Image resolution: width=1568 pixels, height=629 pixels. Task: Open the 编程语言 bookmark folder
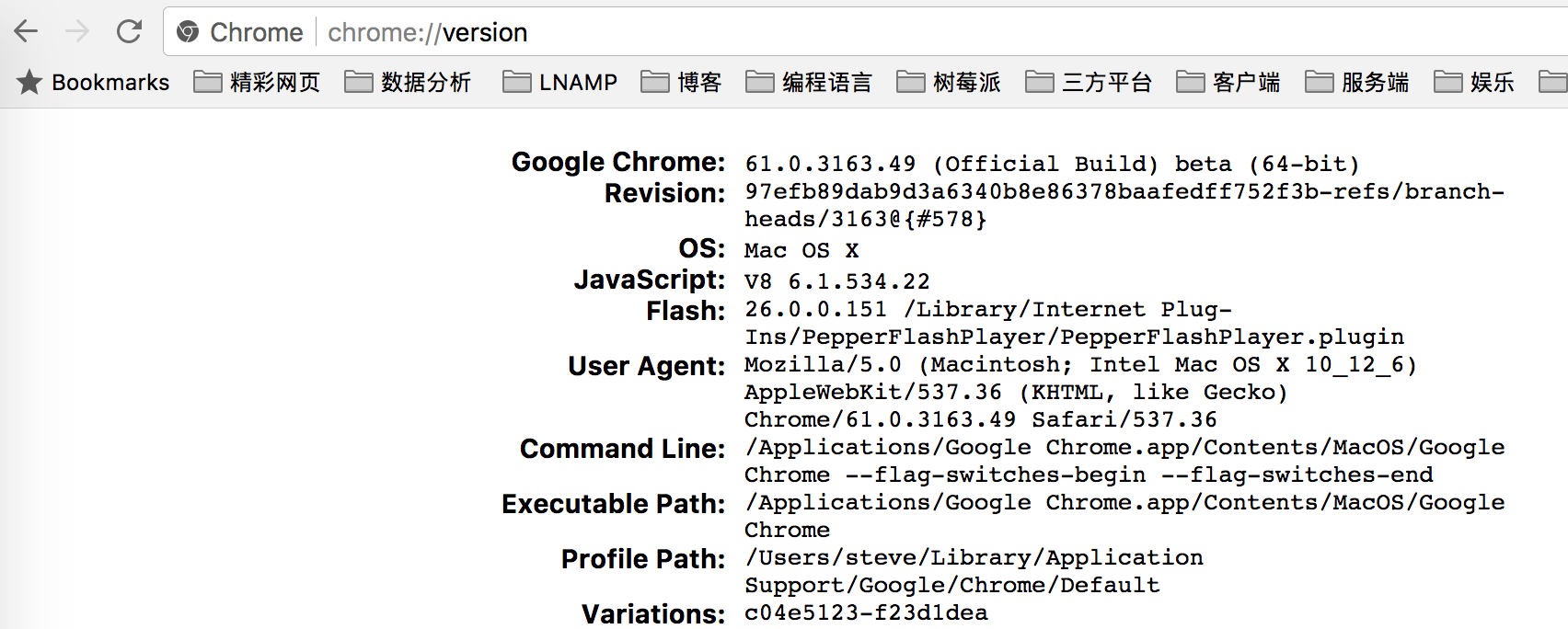(809, 82)
